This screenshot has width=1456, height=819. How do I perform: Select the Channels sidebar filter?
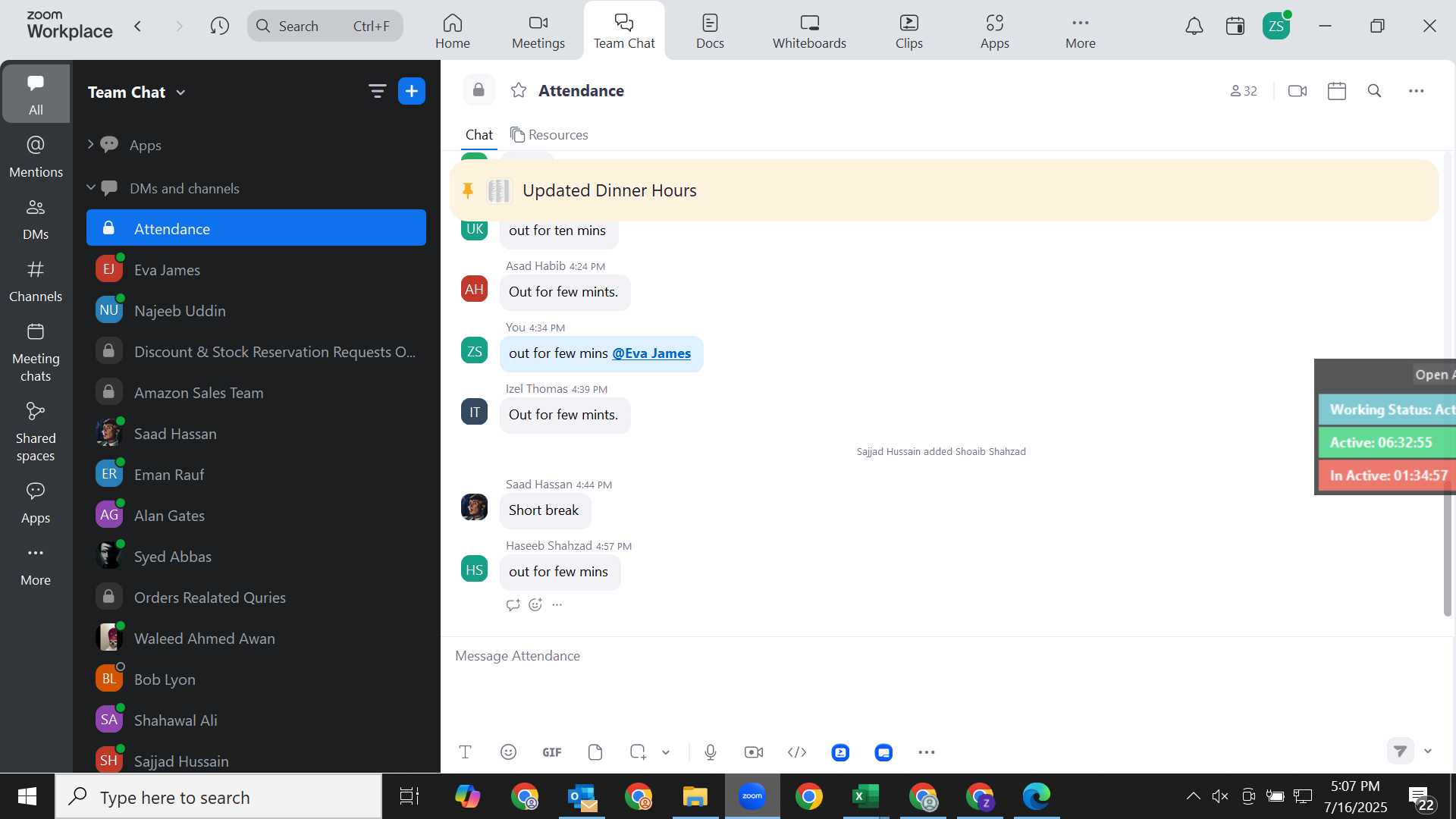(x=36, y=281)
